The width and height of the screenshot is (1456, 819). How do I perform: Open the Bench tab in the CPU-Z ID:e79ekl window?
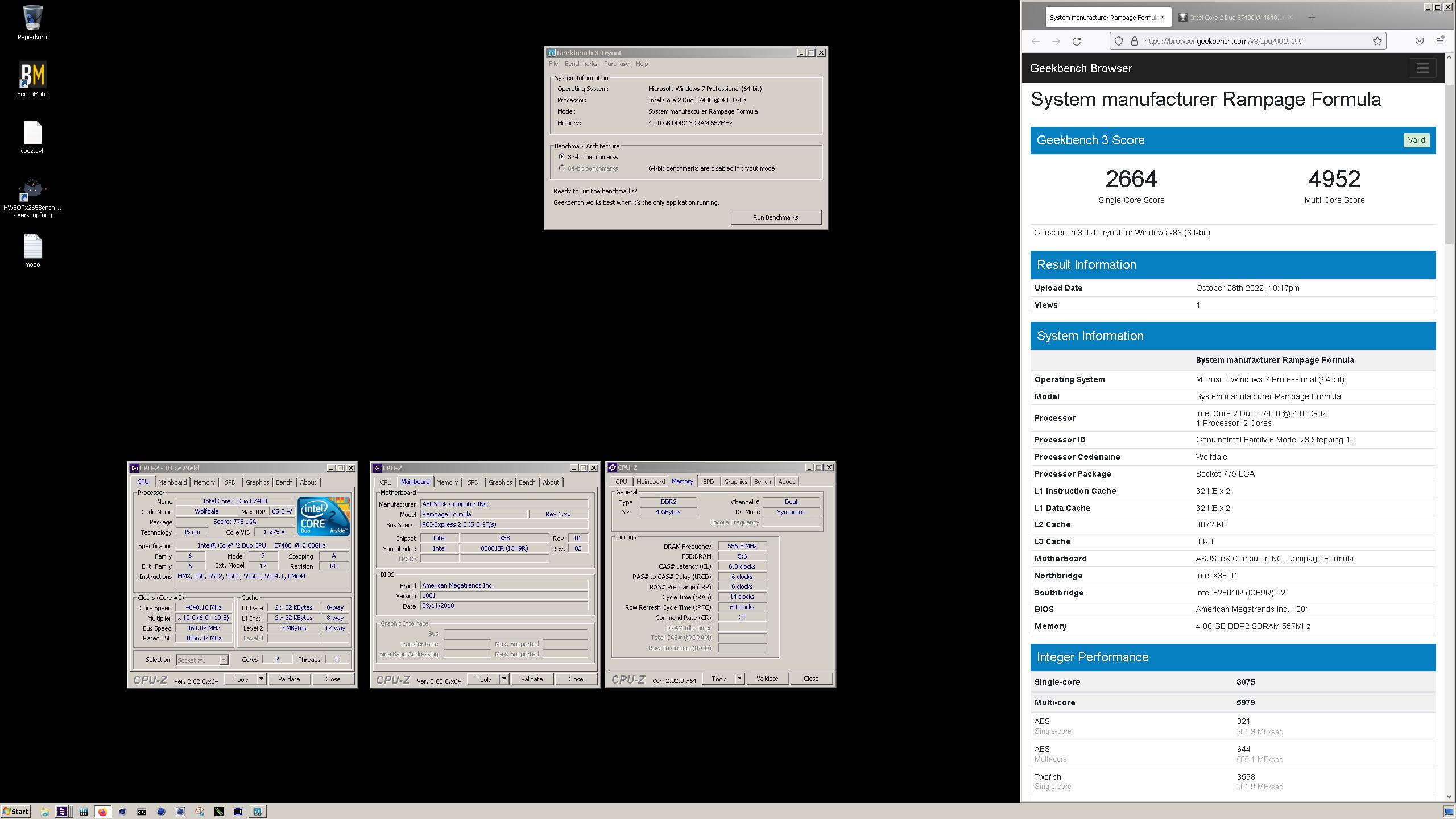(x=284, y=482)
